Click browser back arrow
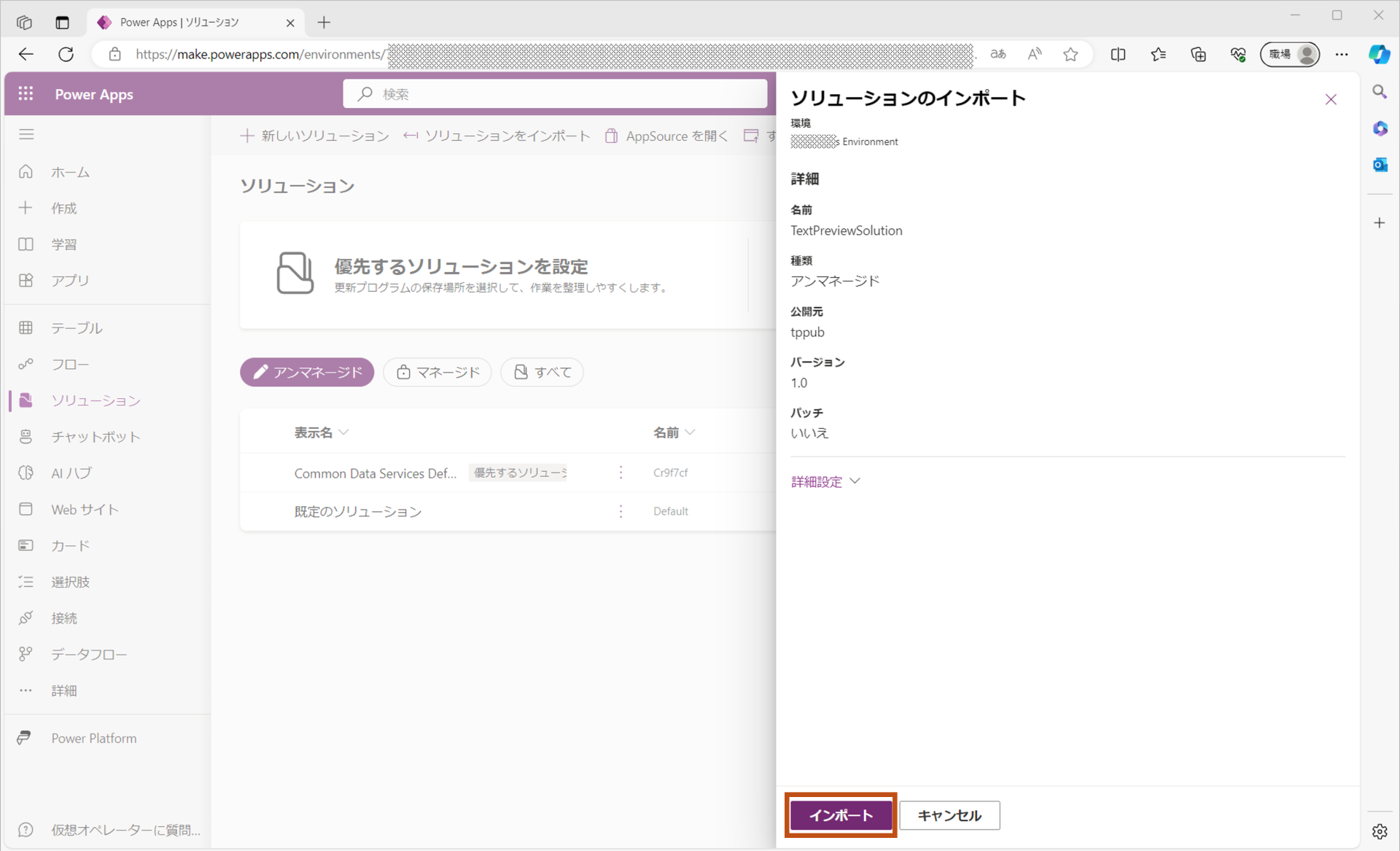 [x=26, y=54]
